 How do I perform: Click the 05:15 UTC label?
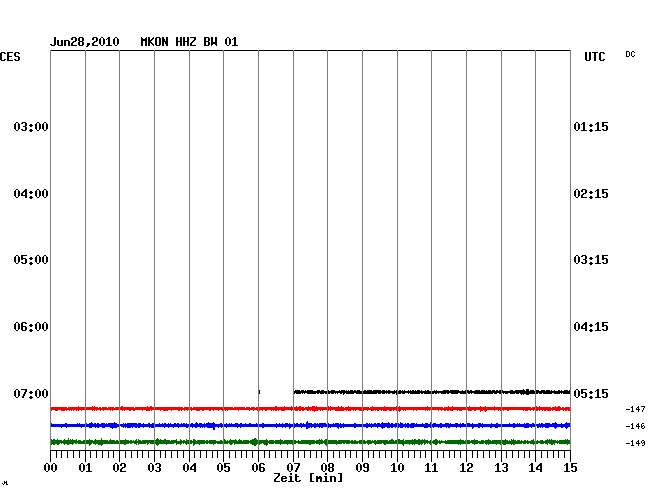coord(591,393)
